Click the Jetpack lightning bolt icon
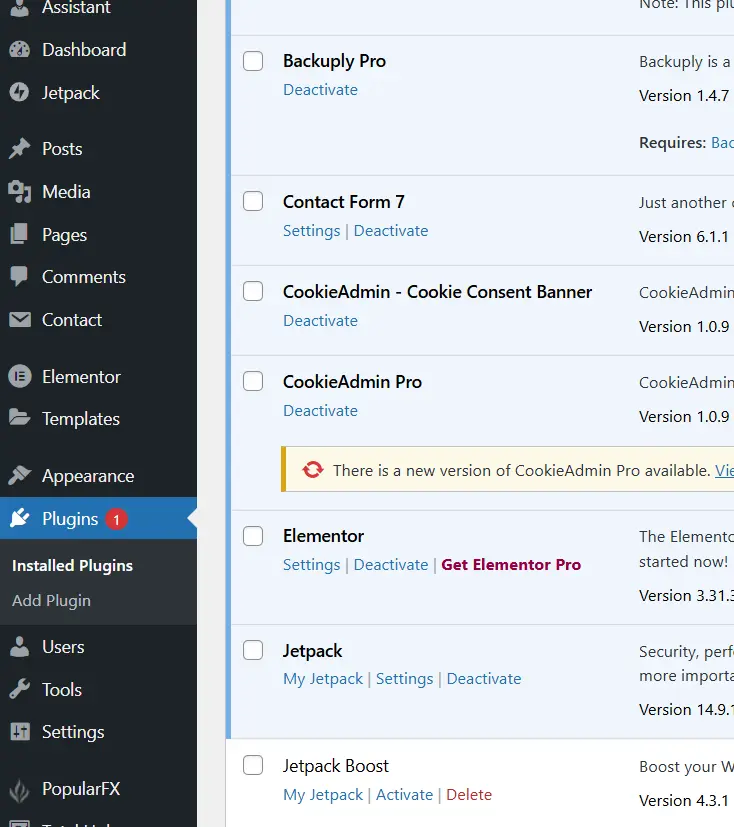This screenshot has width=734, height=827. coord(20,92)
